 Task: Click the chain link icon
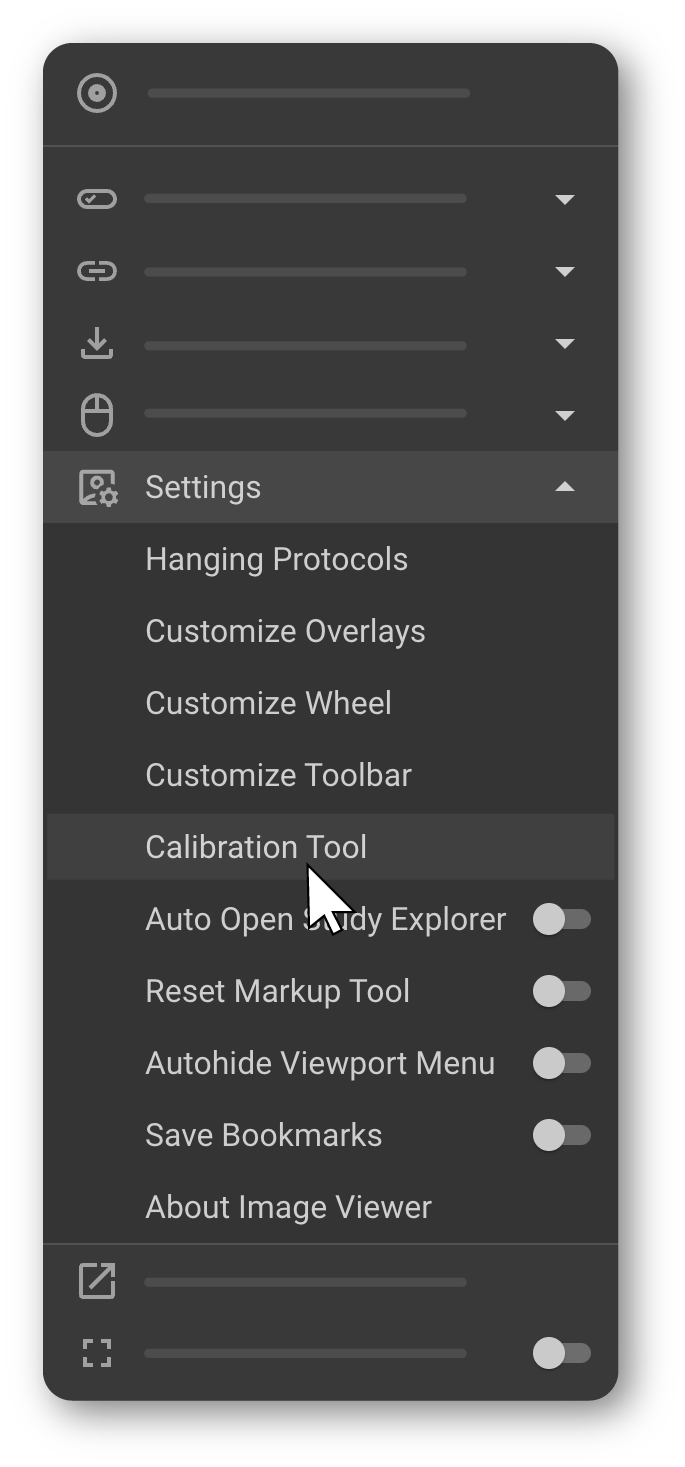[x=97, y=271]
